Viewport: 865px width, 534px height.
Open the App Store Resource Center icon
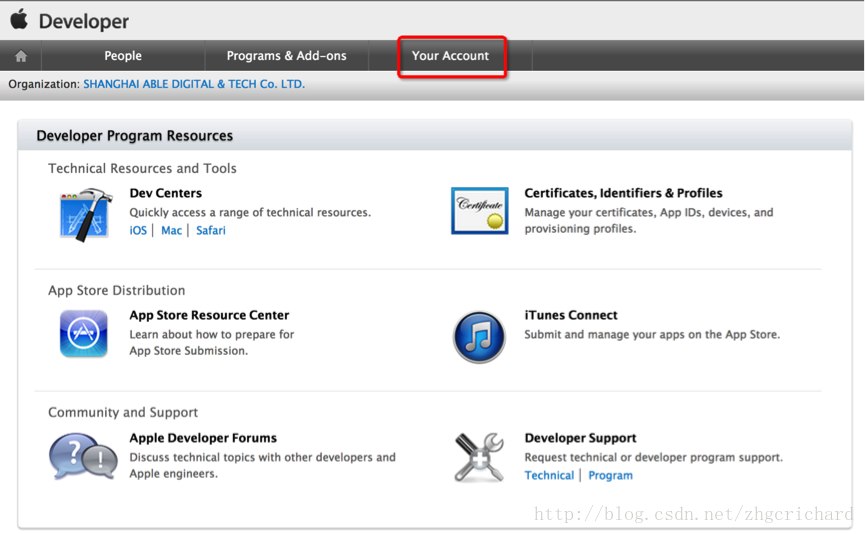tap(83, 334)
